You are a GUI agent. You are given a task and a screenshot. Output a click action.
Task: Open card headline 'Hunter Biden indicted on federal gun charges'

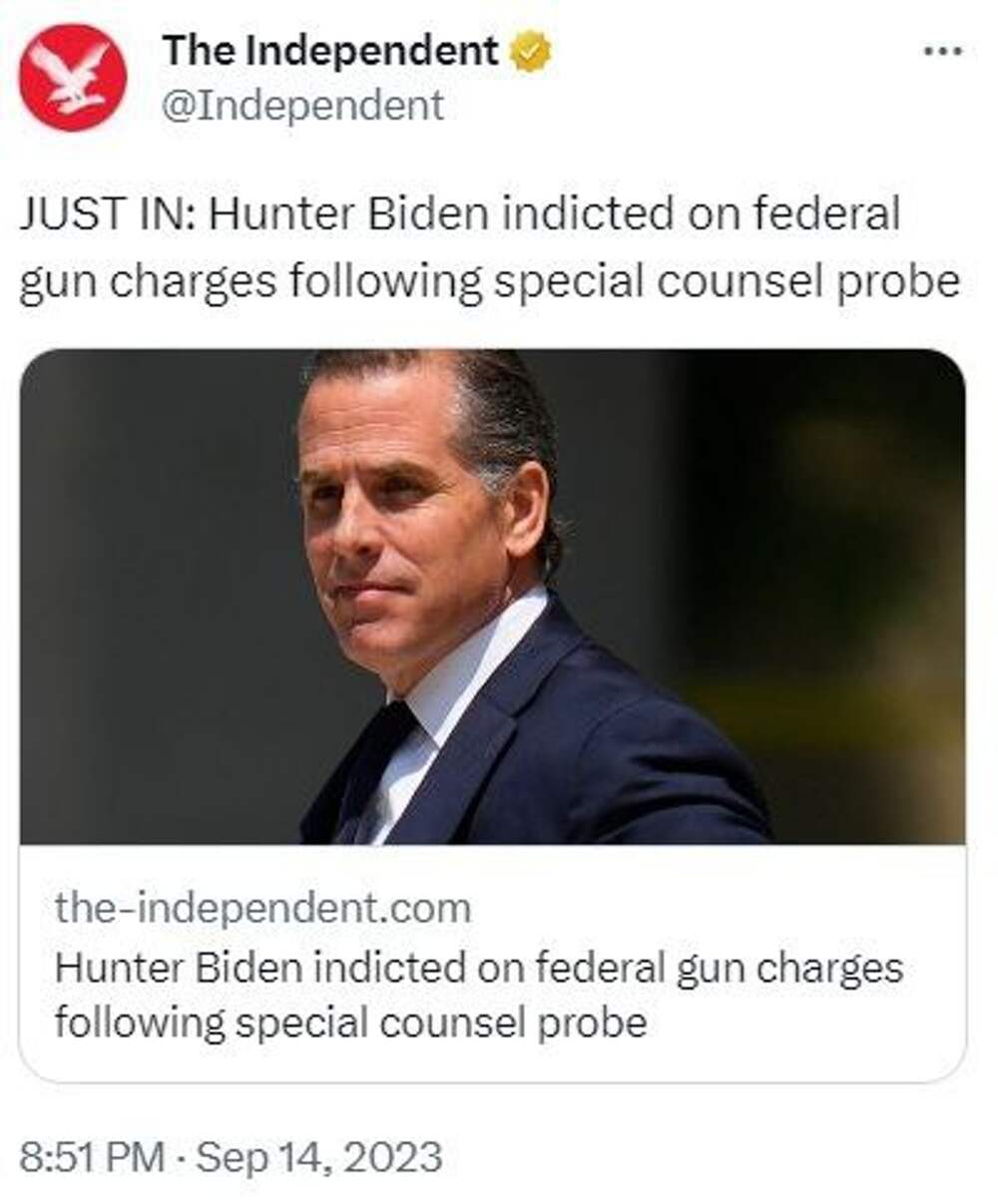click(478, 968)
